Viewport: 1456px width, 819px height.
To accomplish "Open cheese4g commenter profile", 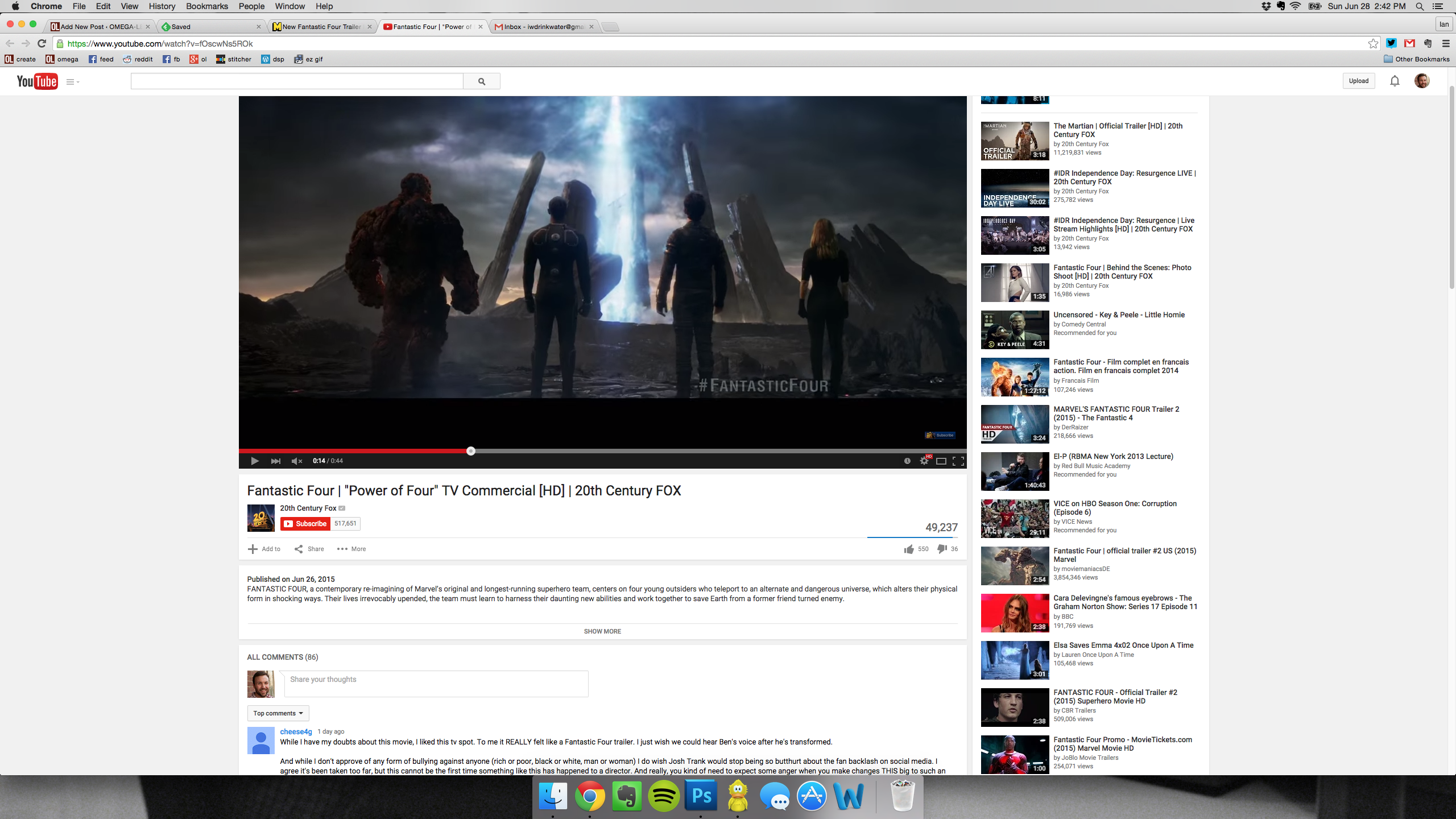I will pos(296,731).
